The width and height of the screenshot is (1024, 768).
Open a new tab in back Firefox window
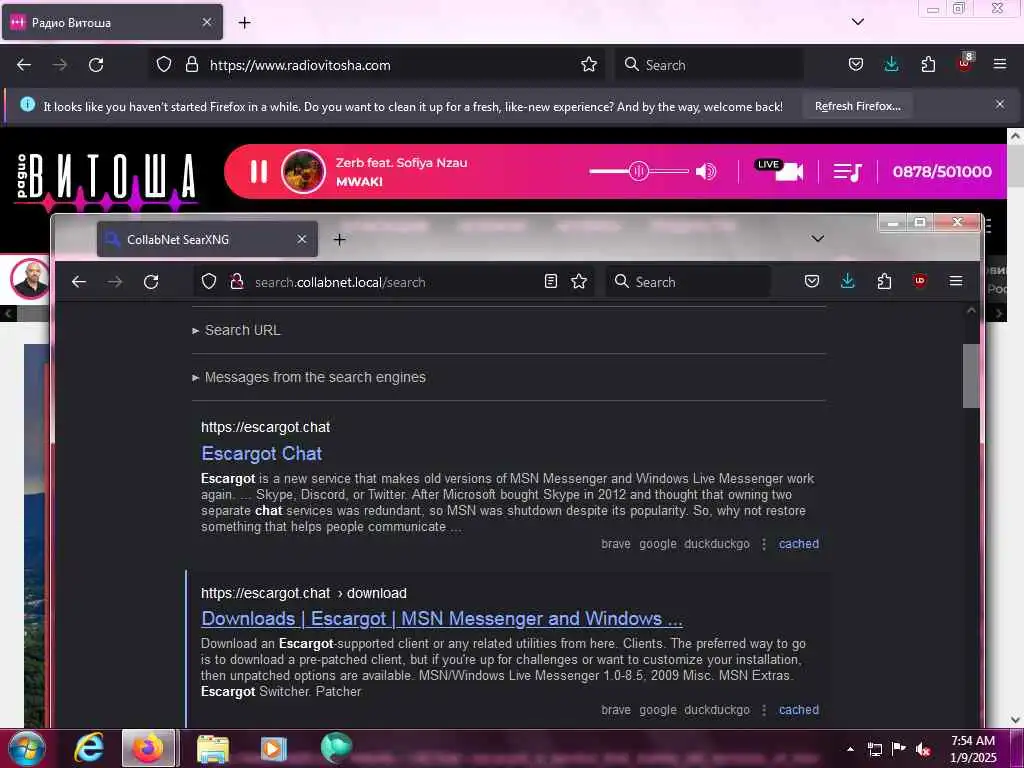(x=244, y=23)
